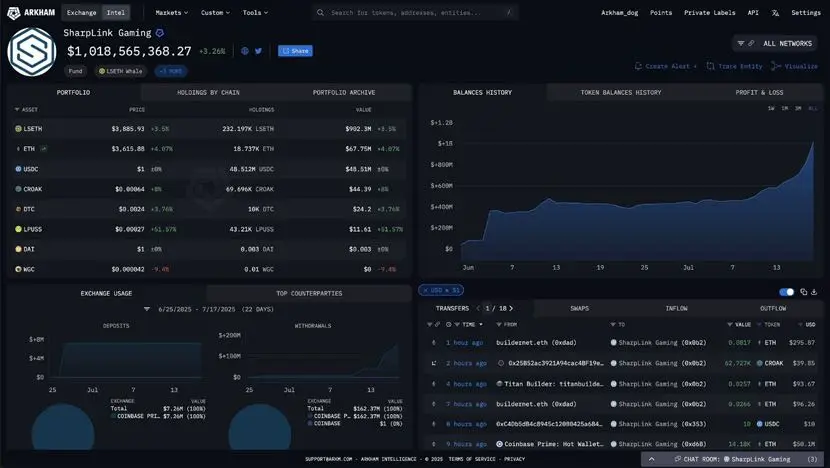
Task: Expand the +3 more tags chip
Action: tap(171, 71)
